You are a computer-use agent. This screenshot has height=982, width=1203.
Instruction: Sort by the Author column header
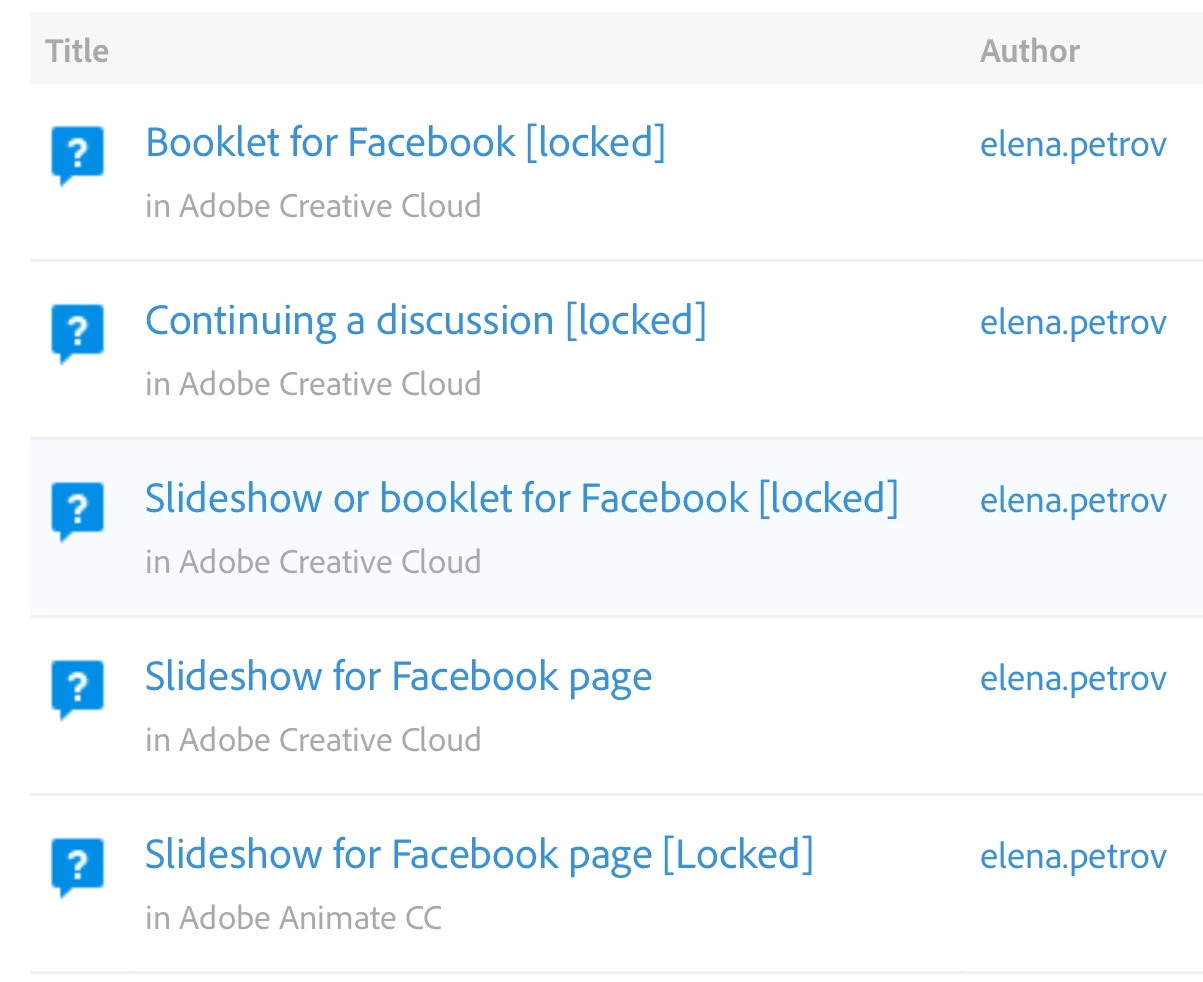pos(1029,50)
